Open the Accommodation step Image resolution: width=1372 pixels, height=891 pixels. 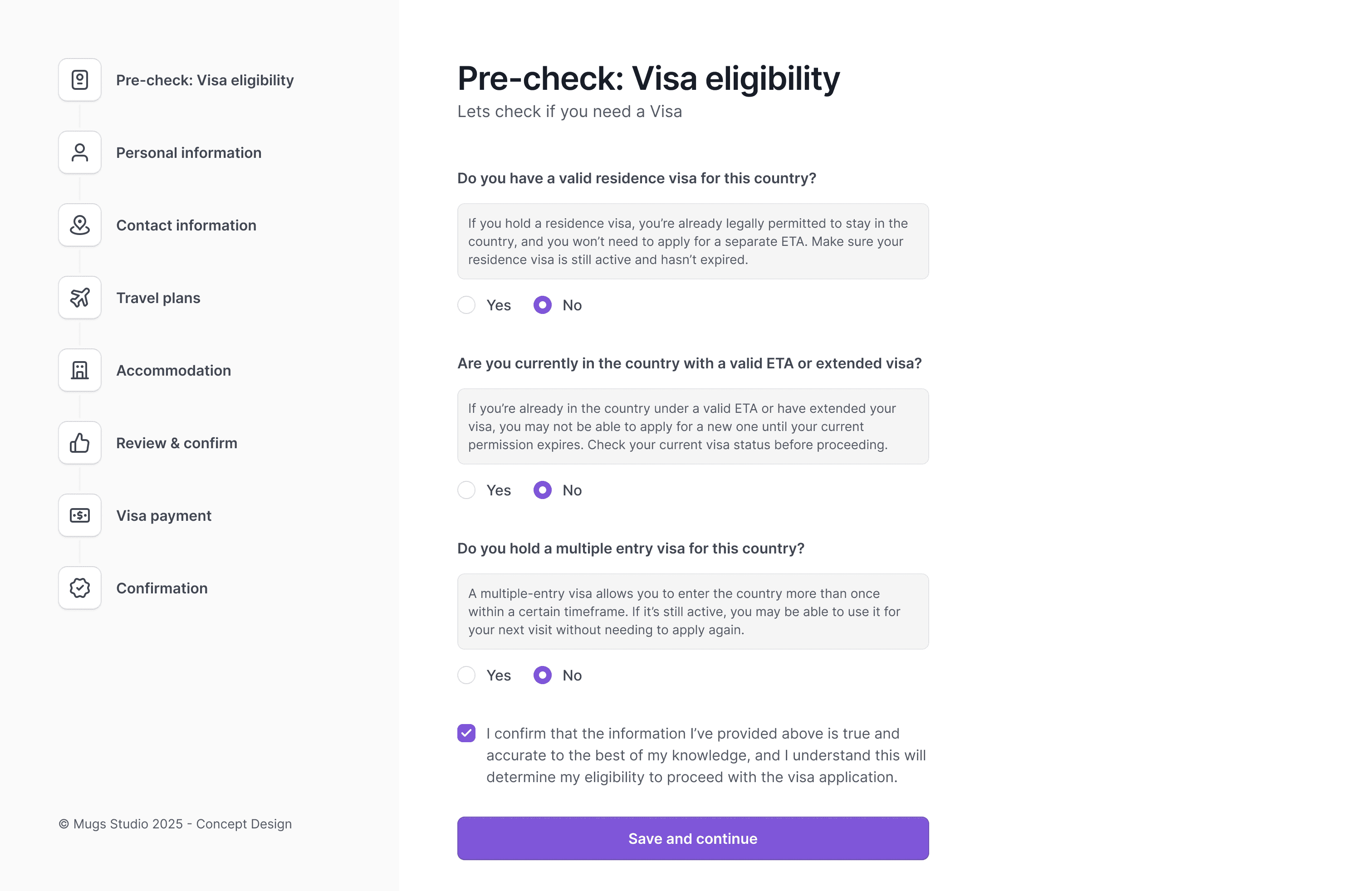(173, 370)
